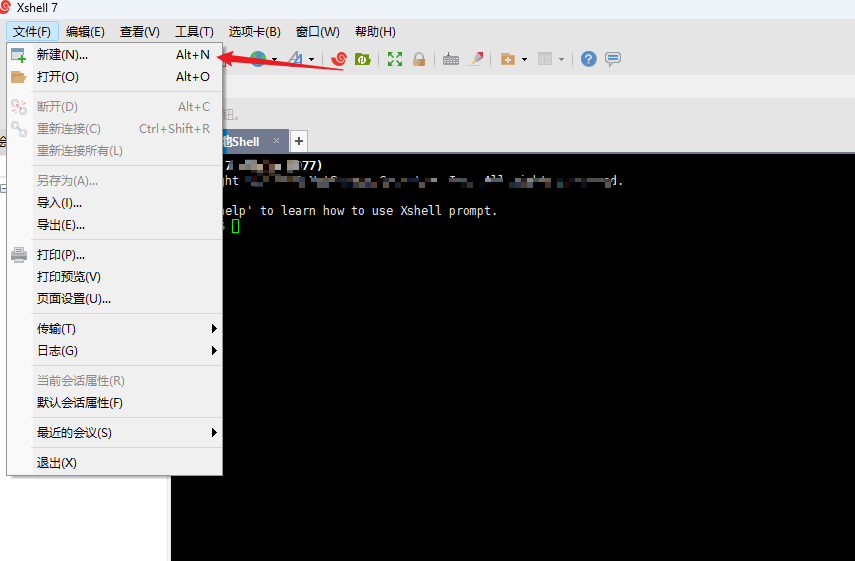Viewport: 855px width, 561px height.
Task: Close the 文件(F) menu from menu bar
Action: [x=32, y=32]
